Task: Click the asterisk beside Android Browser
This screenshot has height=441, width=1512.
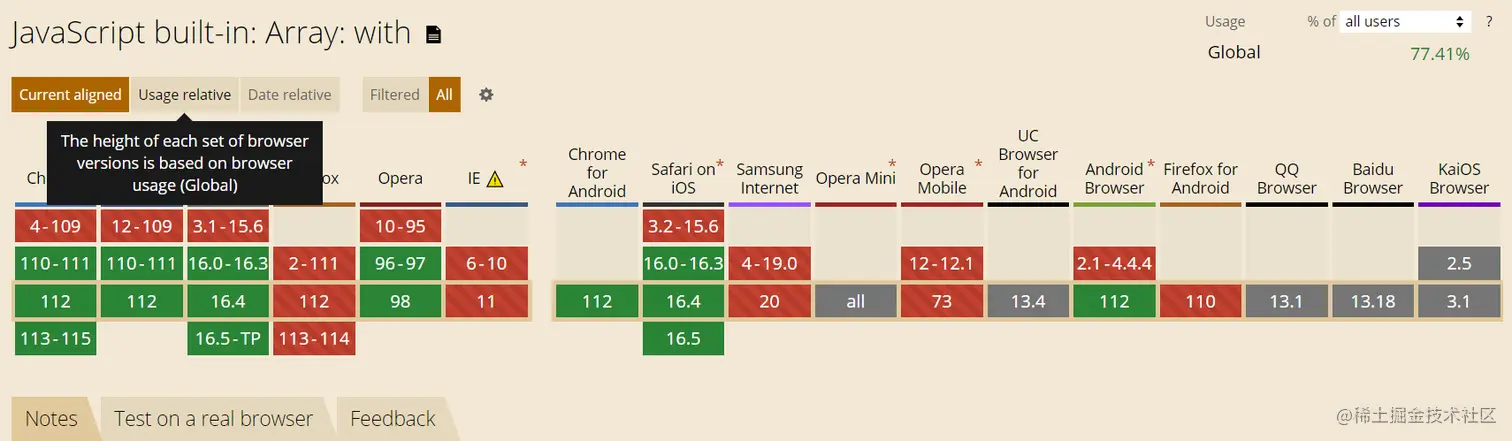Action: tap(1151, 163)
